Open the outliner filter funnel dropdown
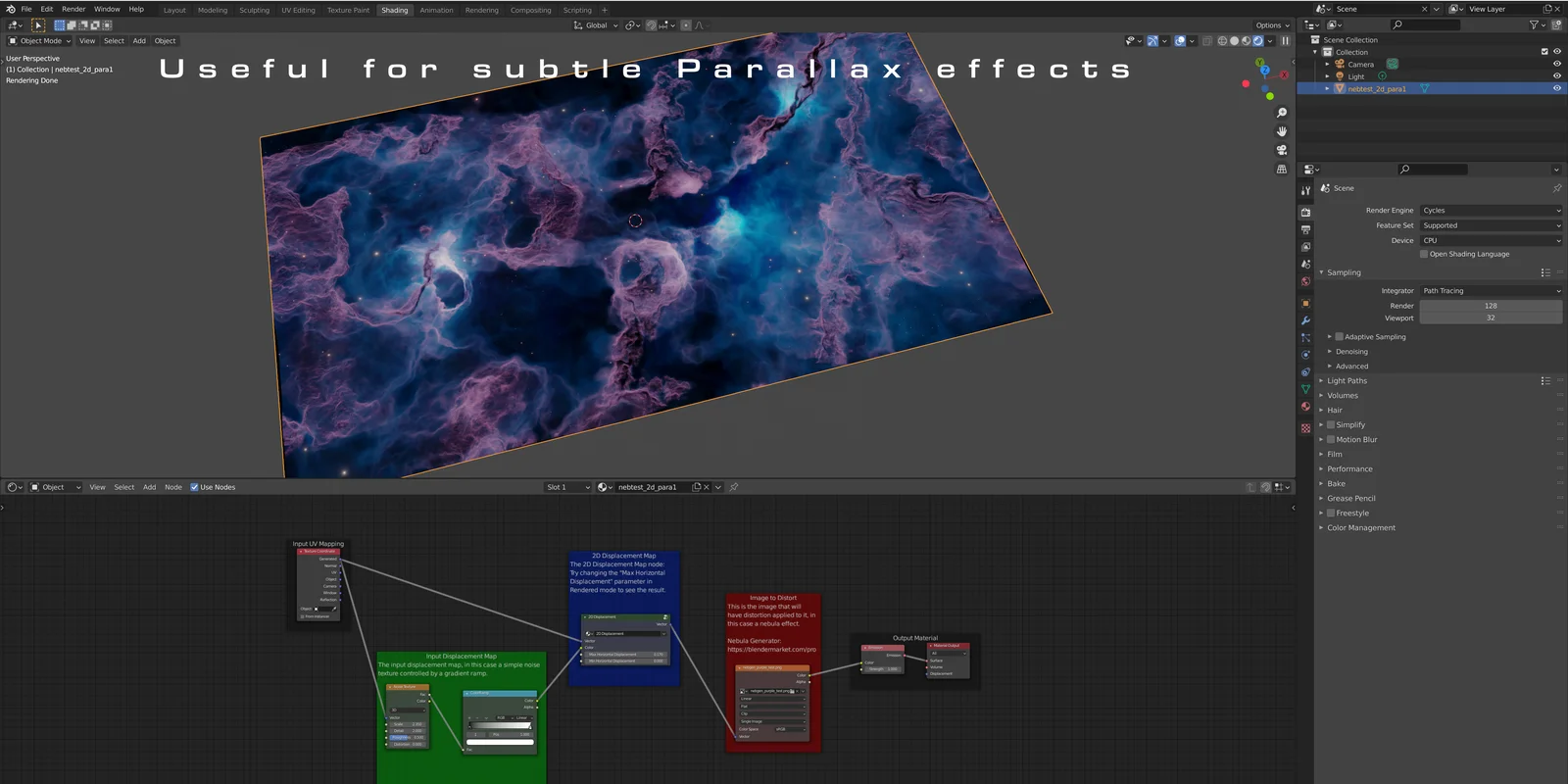The image size is (1568, 784). 1537,24
